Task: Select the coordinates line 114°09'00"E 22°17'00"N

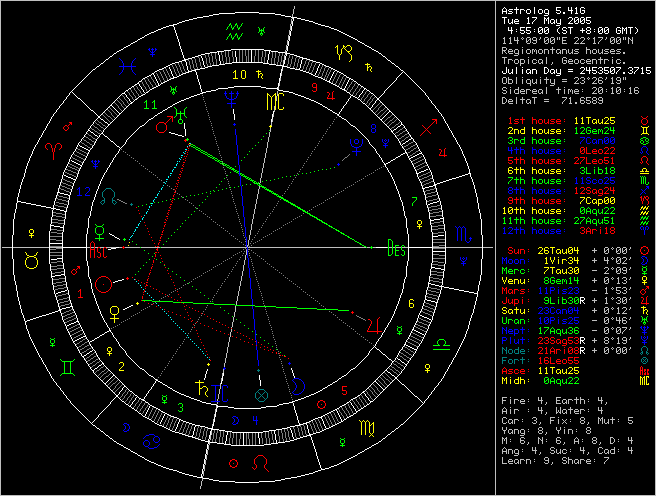Action: click(567, 41)
